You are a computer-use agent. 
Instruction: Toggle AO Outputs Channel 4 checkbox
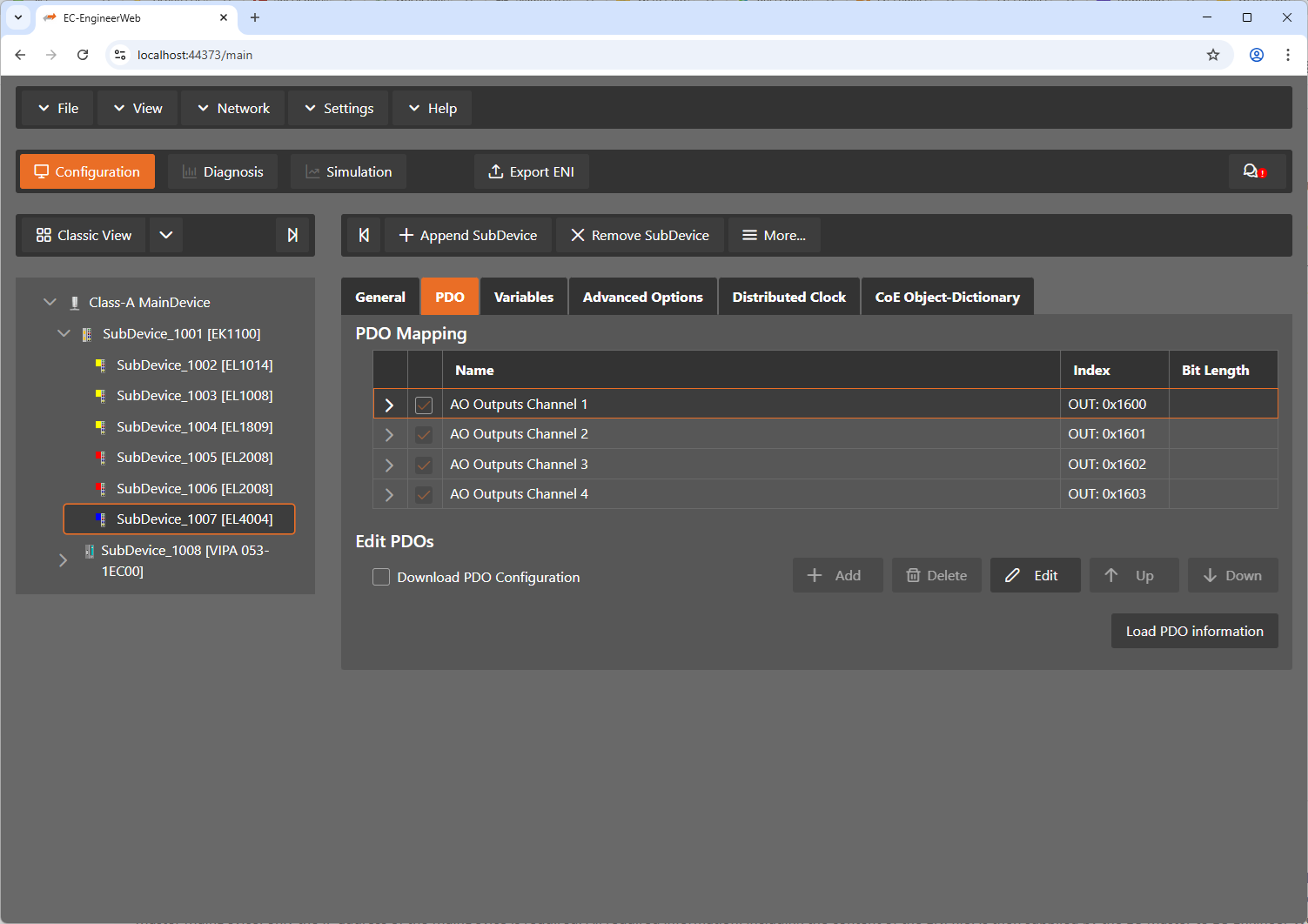tap(424, 494)
